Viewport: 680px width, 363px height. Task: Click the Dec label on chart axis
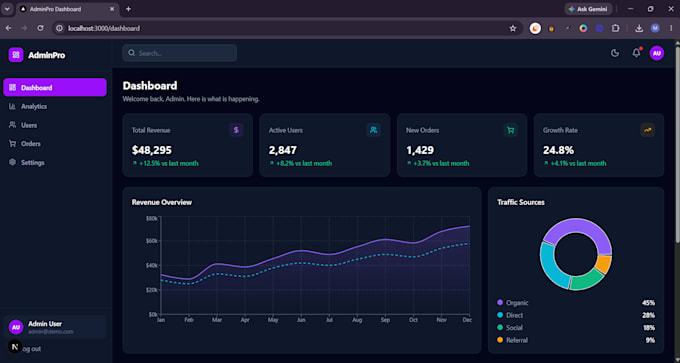pyautogui.click(x=467, y=320)
